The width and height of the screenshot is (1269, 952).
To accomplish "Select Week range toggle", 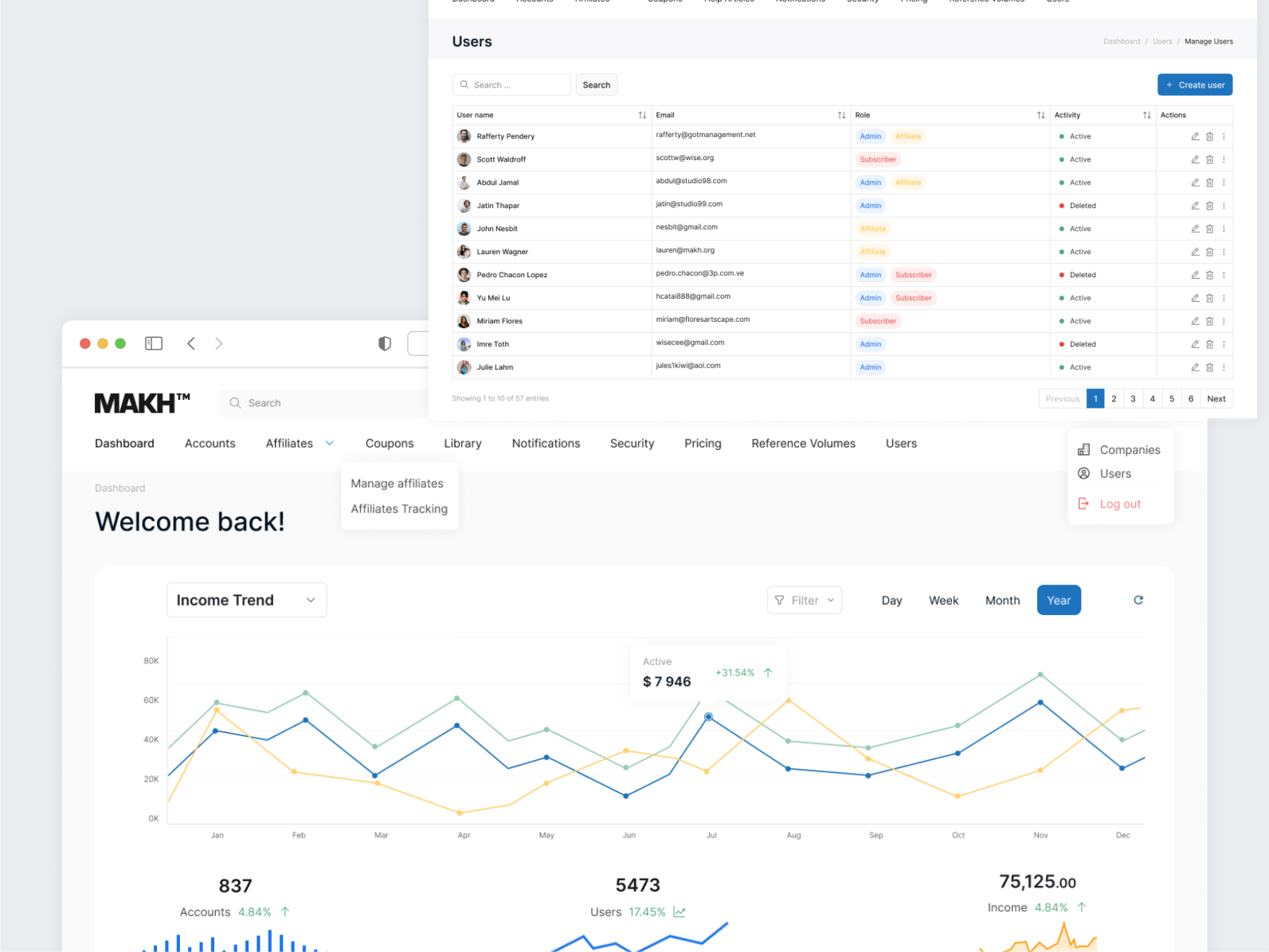I will [943, 600].
